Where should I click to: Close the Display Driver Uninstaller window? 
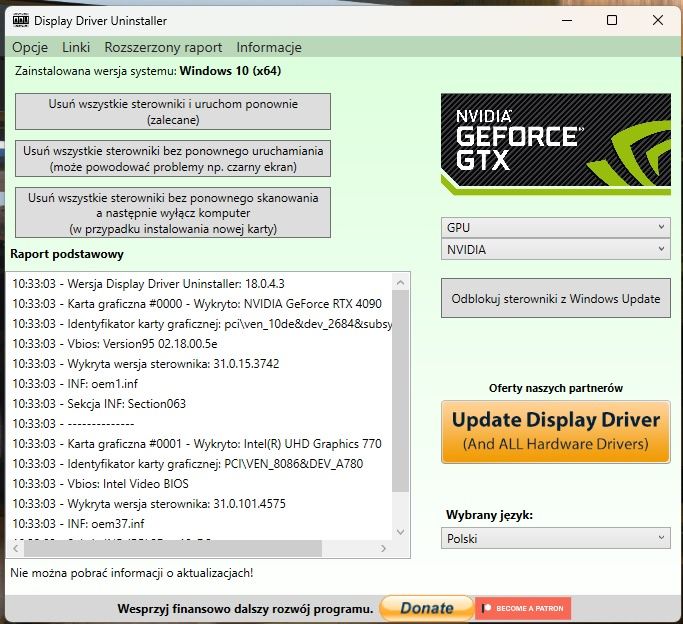658,20
